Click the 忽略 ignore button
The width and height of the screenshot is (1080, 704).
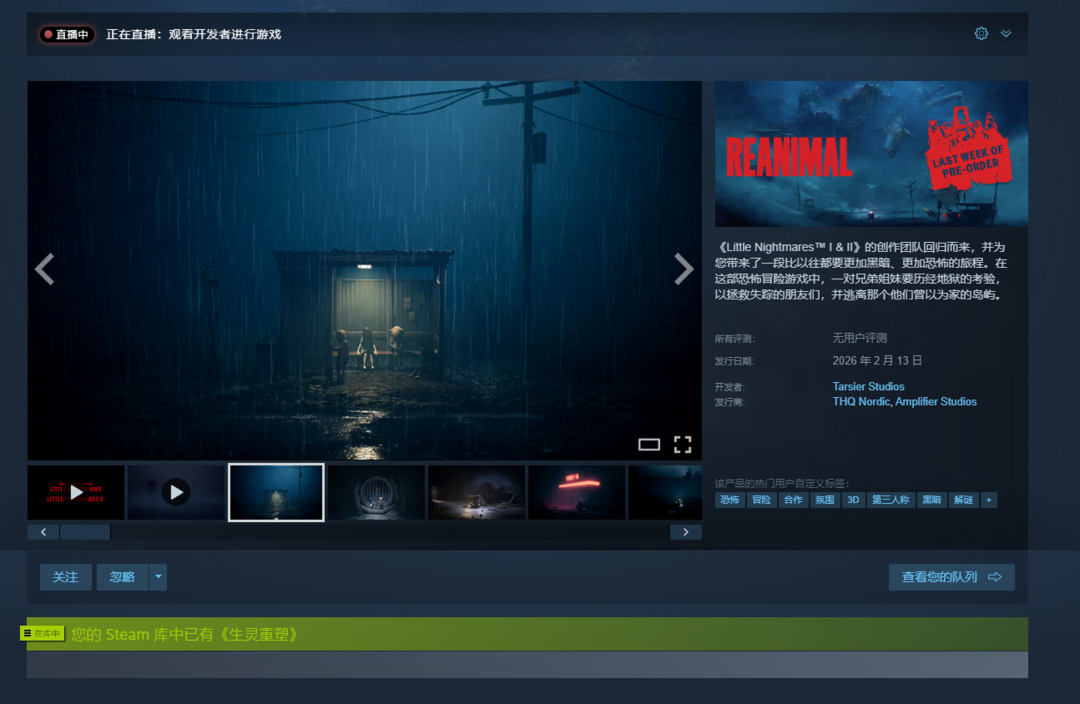(122, 577)
